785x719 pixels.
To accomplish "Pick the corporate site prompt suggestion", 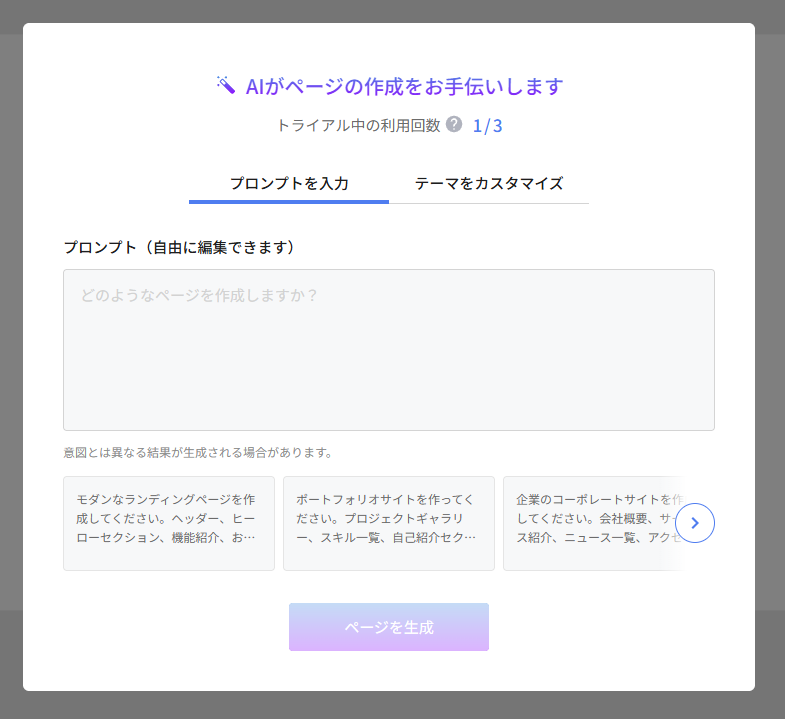I will pyautogui.click(x=590, y=523).
